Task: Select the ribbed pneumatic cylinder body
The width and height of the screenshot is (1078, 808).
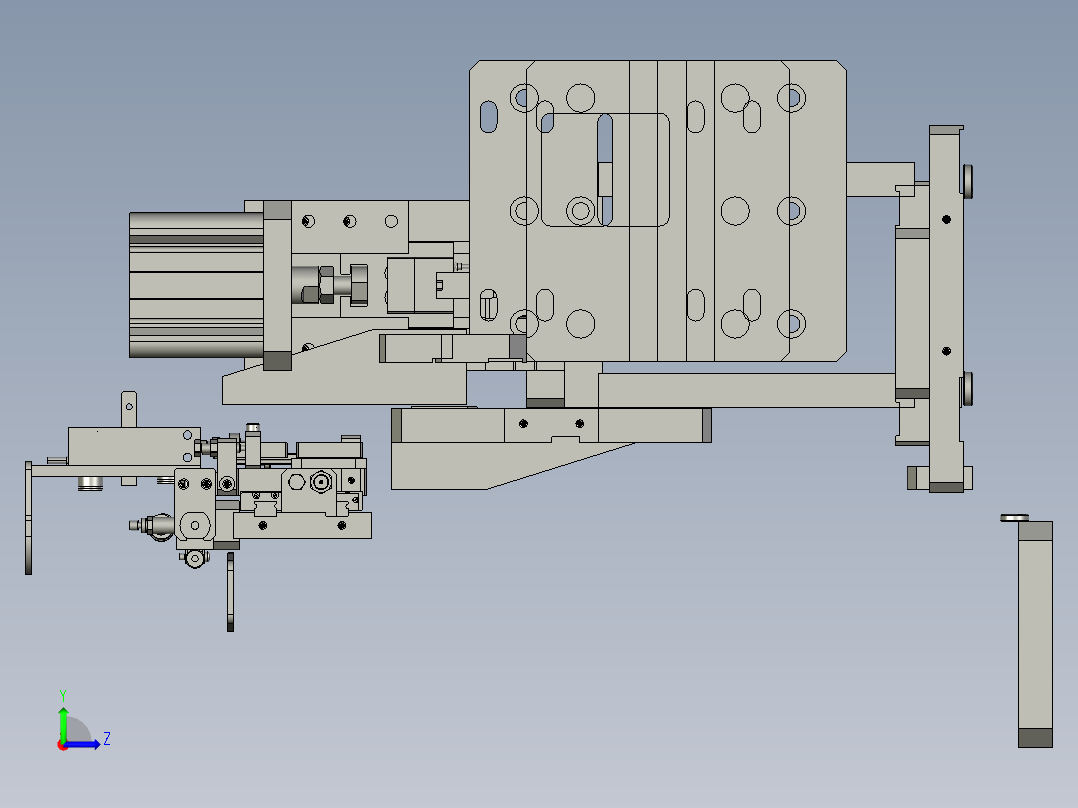Action: [x=197, y=285]
